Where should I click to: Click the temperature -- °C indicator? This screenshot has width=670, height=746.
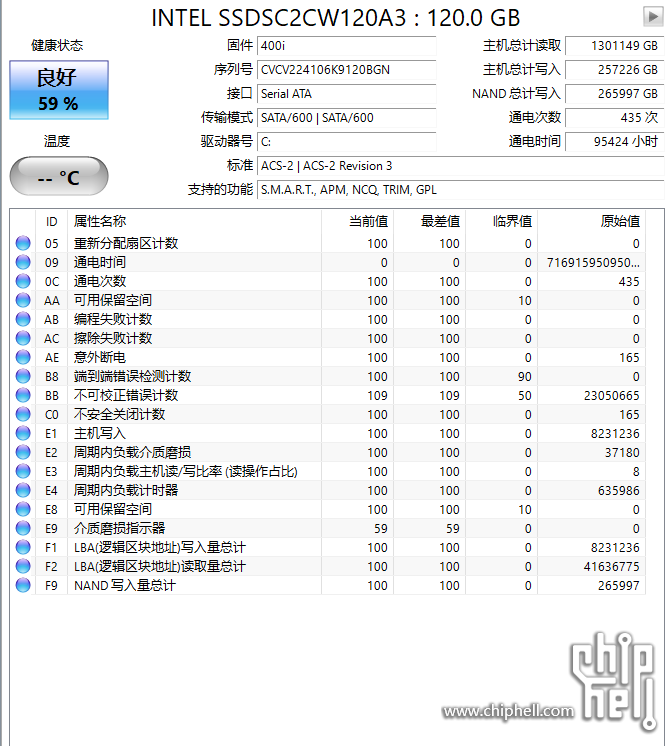tap(59, 177)
